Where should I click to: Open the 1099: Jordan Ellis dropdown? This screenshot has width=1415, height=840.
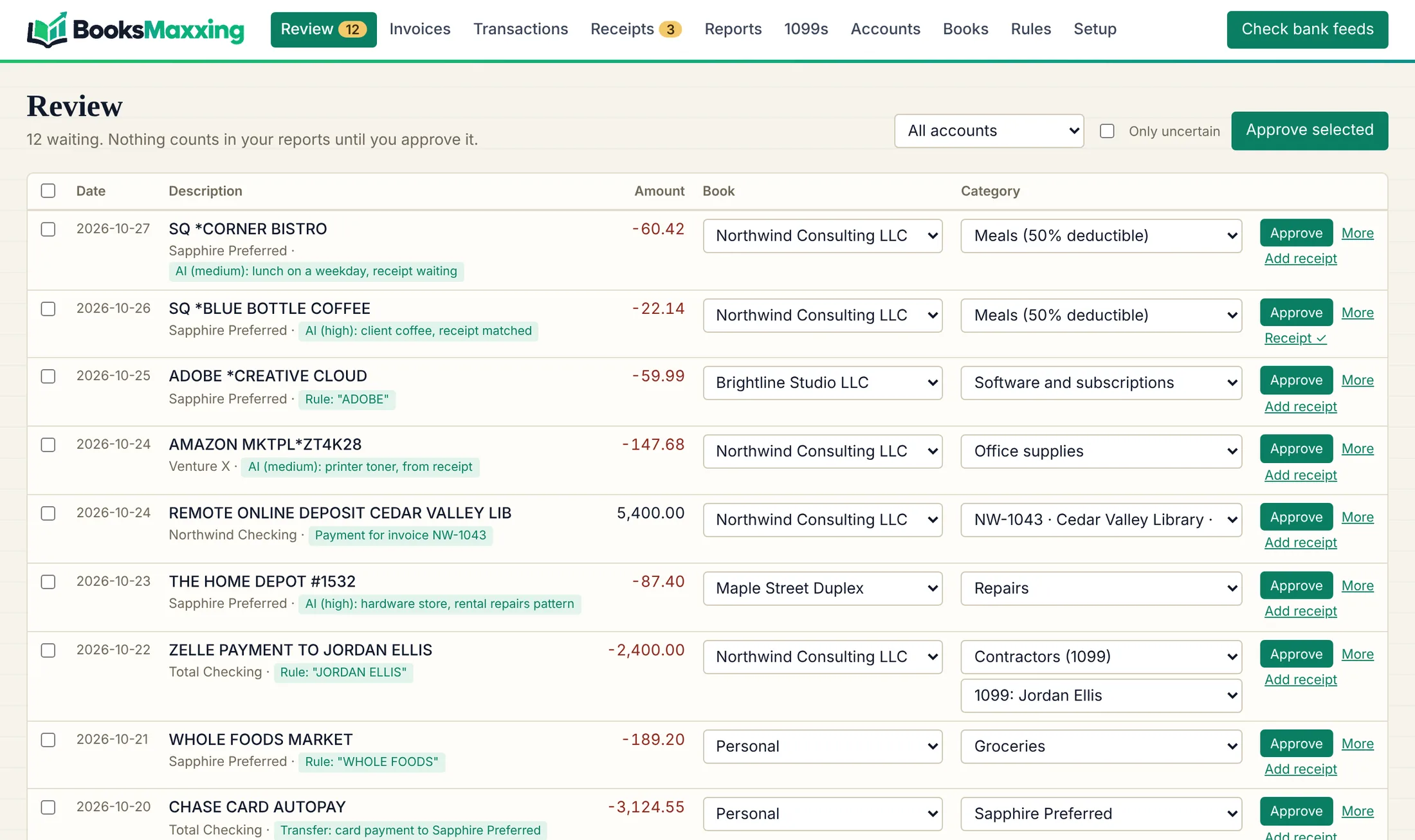[x=1101, y=696]
